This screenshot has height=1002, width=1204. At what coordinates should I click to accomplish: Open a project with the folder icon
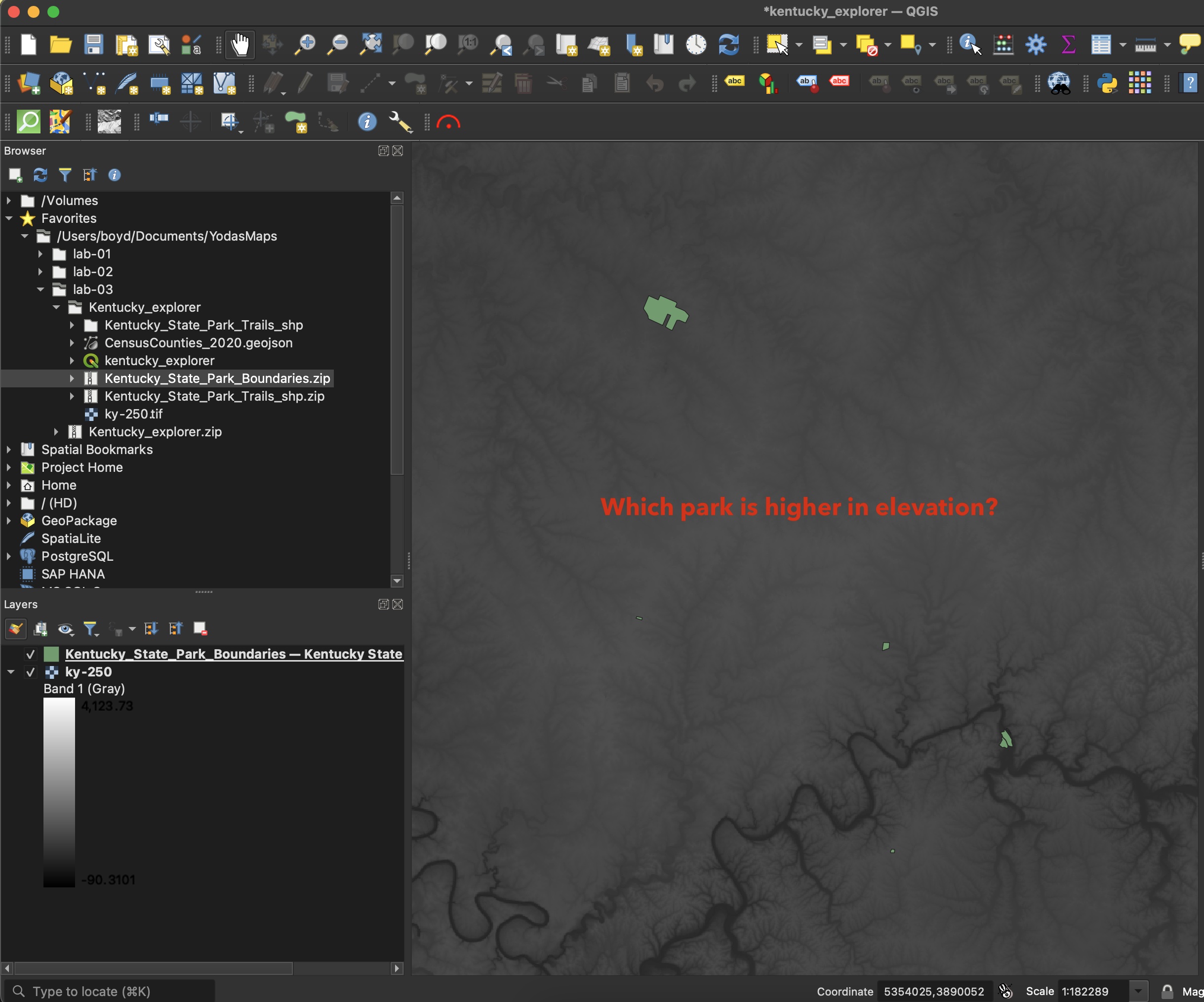(60, 44)
